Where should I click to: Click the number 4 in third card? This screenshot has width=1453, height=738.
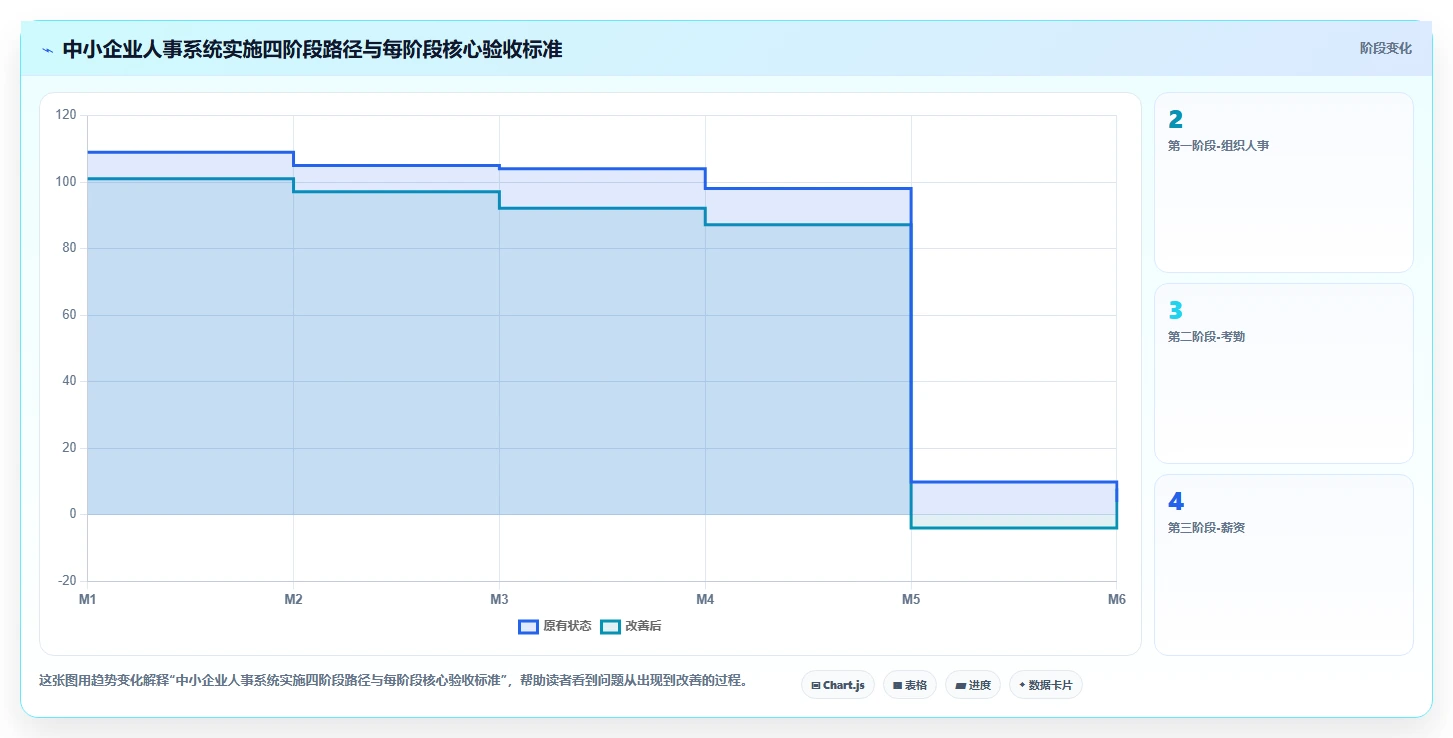[x=1175, y=502]
